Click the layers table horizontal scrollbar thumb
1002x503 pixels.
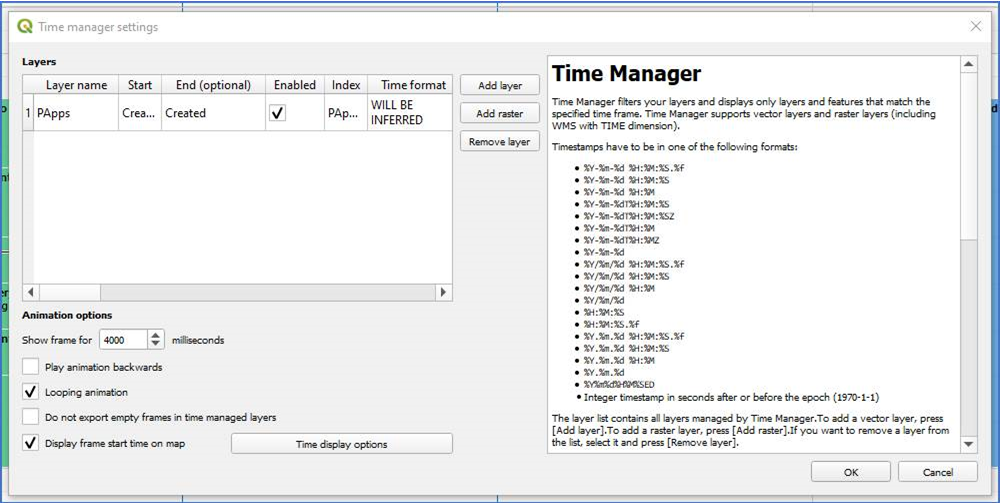[x=69, y=292]
